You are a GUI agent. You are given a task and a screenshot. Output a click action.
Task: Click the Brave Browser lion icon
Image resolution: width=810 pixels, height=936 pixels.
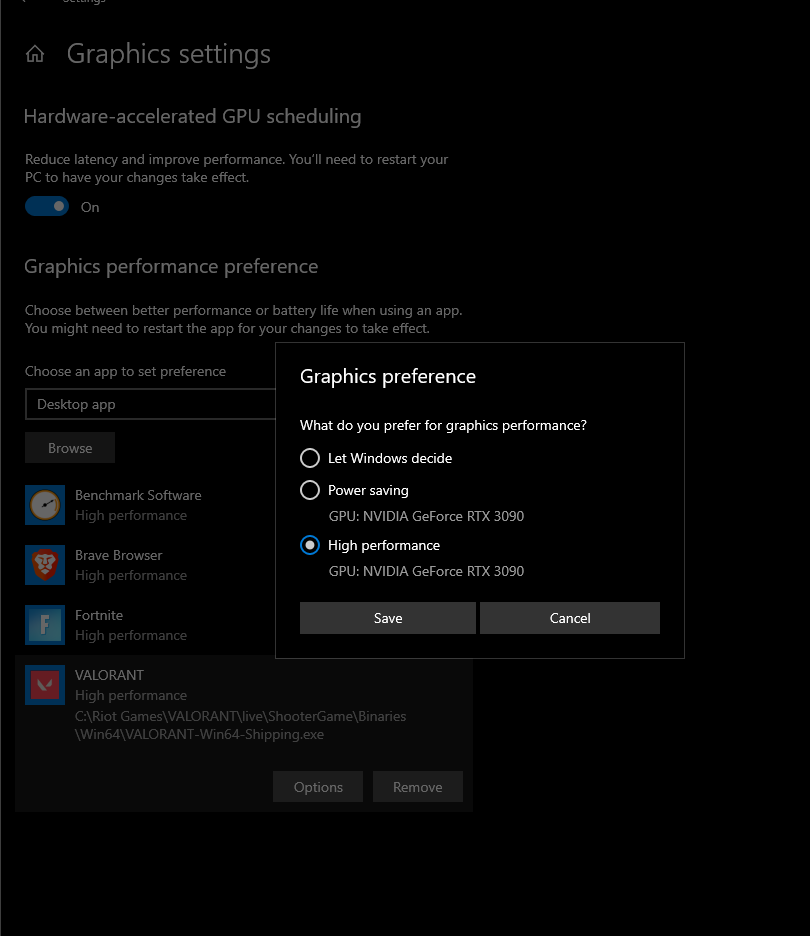45,565
